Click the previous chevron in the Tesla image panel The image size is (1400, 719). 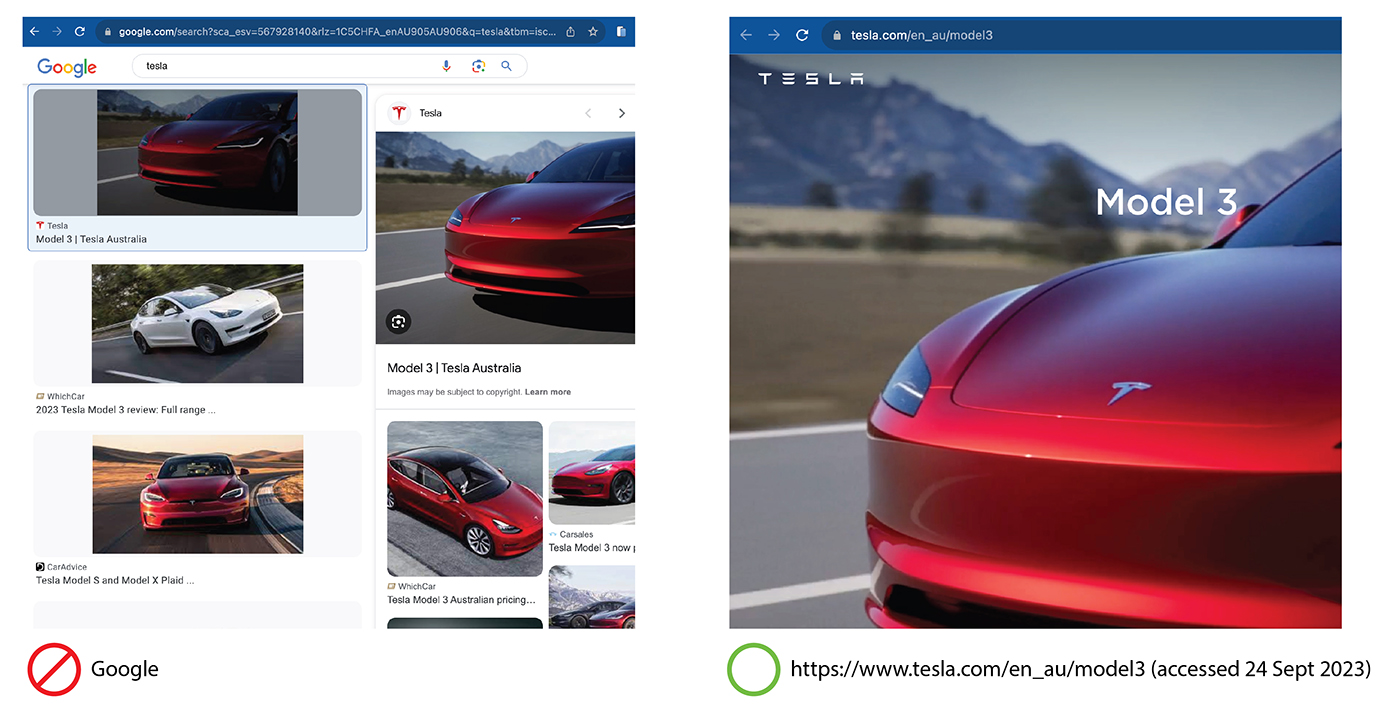point(588,113)
